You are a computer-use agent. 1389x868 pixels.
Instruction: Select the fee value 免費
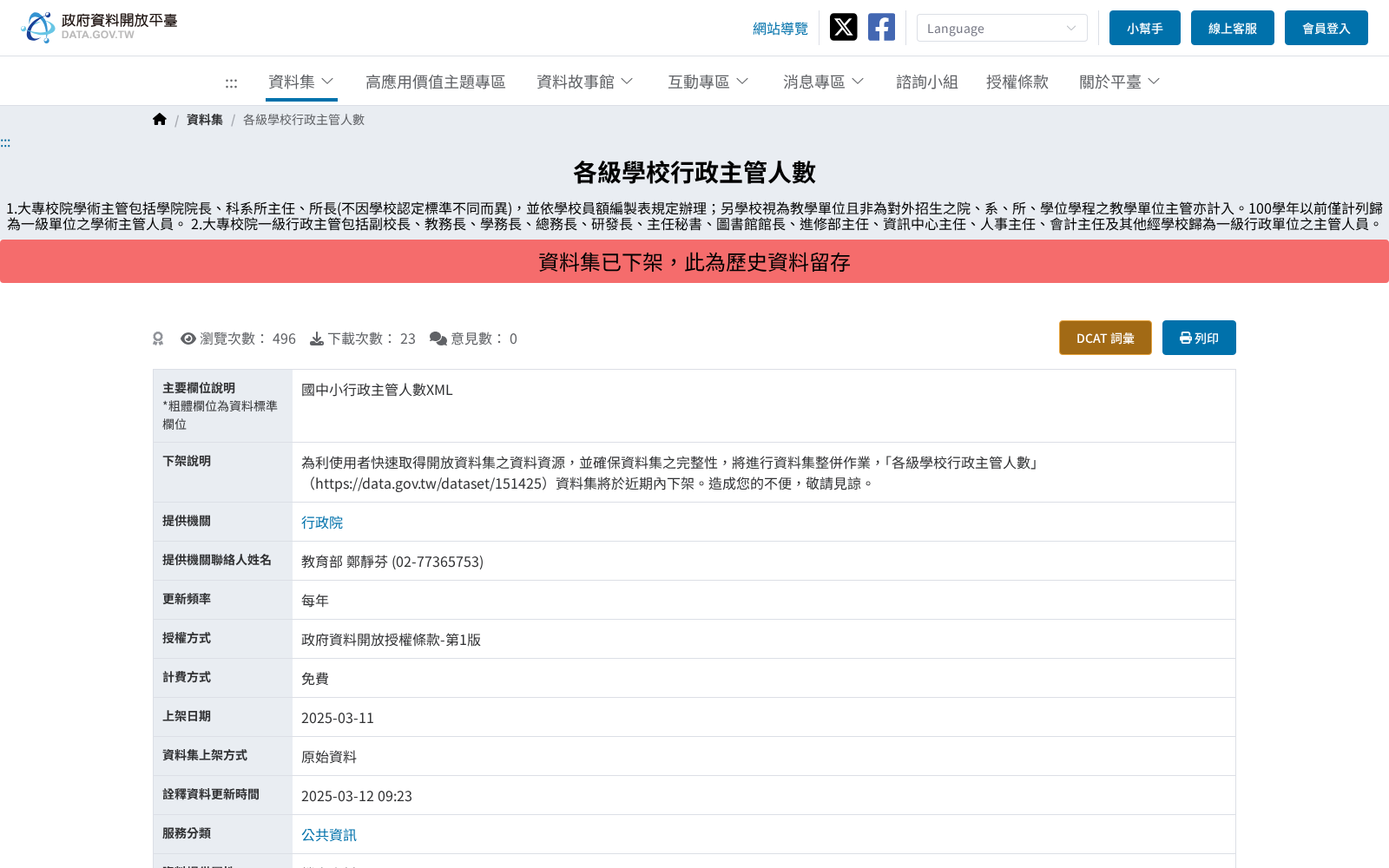315,679
